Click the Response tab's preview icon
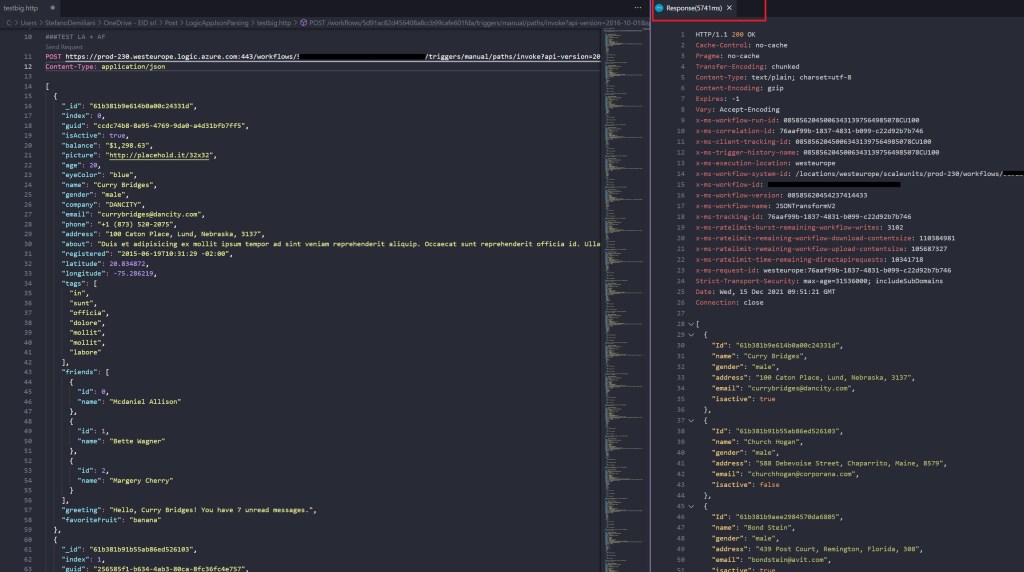1024x572 pixels. [x=659, y=8]
